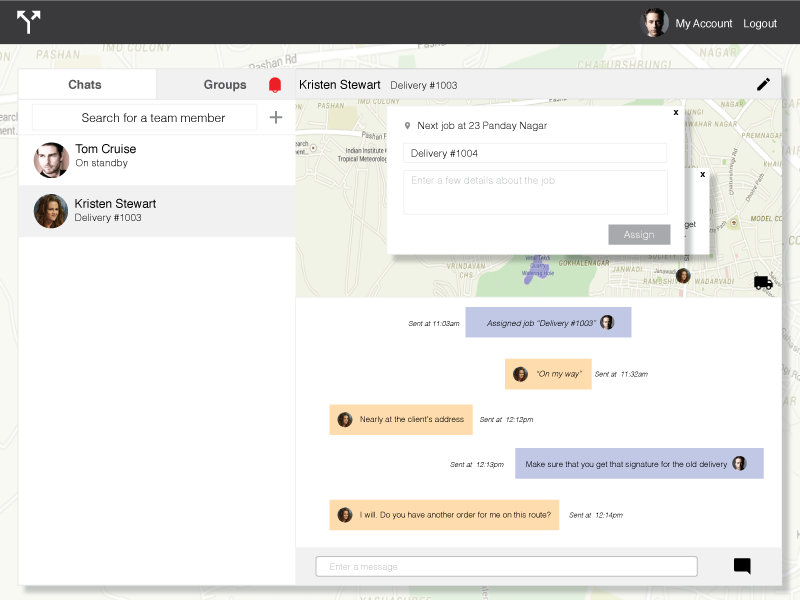
Task: Click the delivery truck icon on map
Action: 763,283
